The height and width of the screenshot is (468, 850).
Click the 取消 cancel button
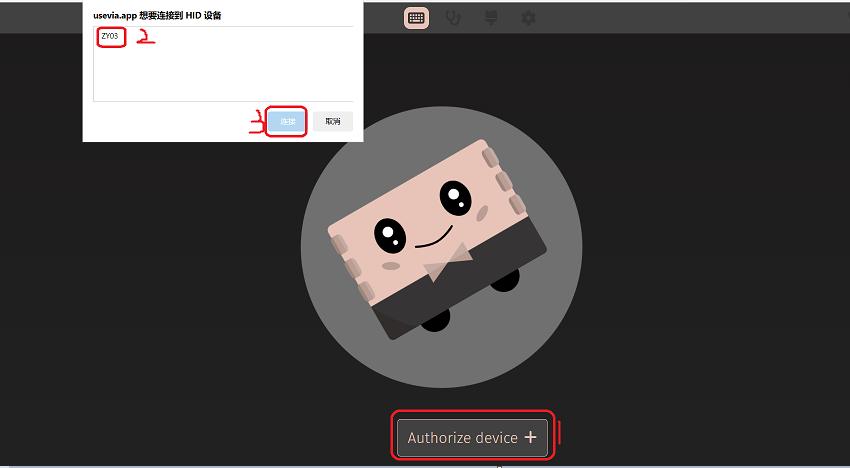[x=333, y=121]
